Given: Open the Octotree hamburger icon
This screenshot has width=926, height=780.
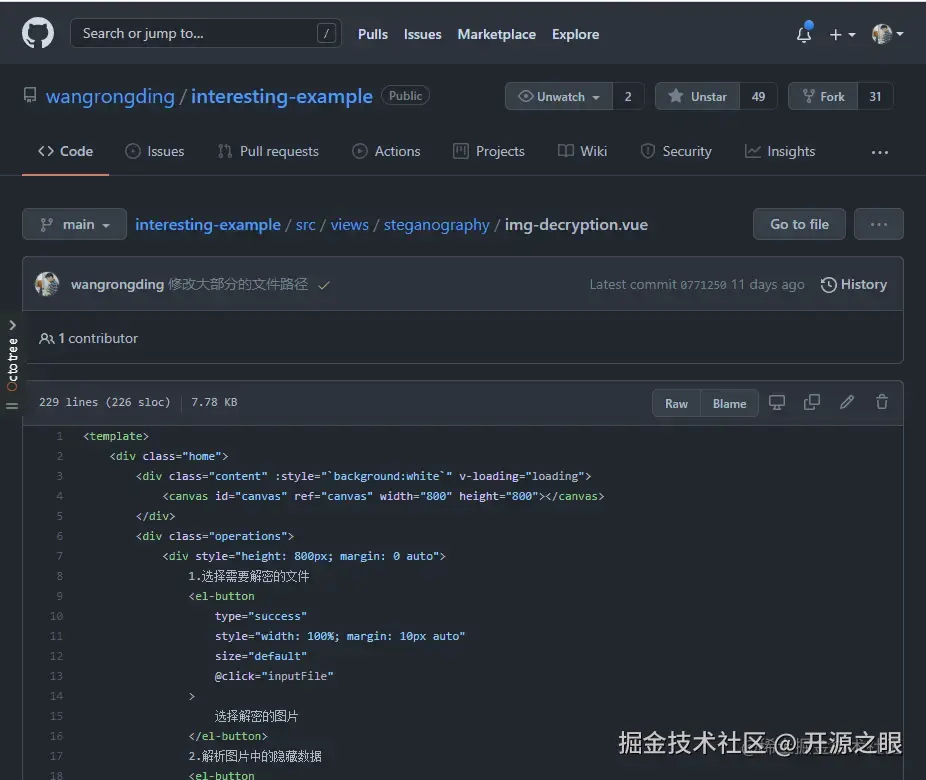Looking at the screenshot, I should click(x=12, y=406).
